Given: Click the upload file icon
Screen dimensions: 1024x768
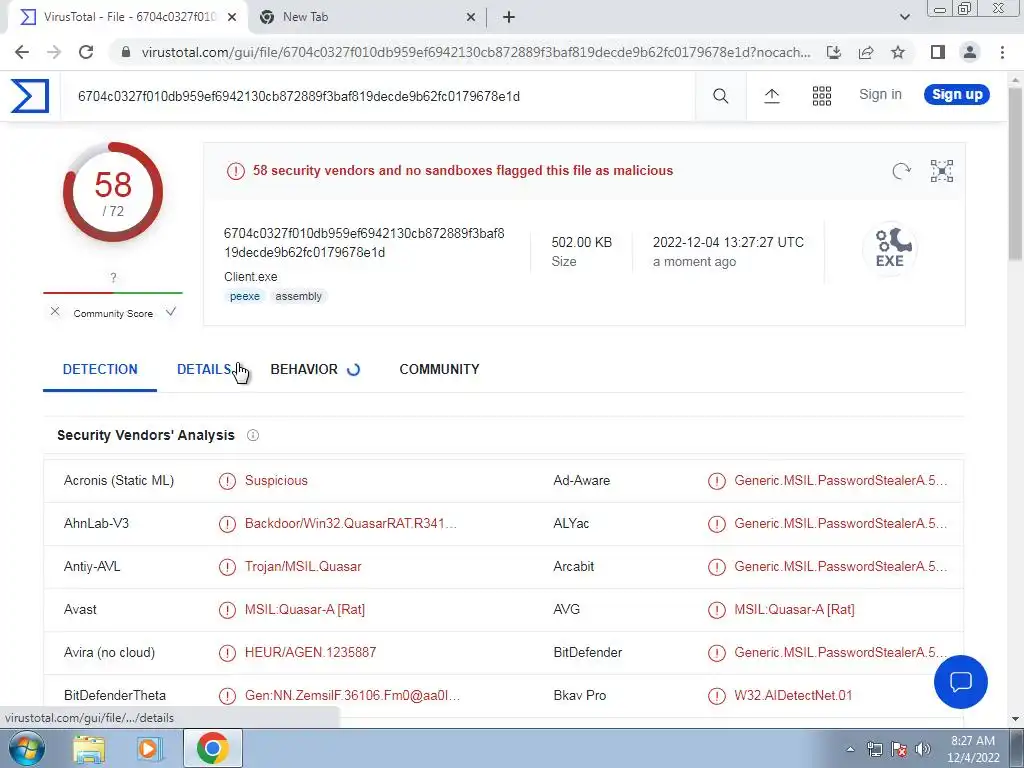Looking at the screenshot, I should click(771, 96).
